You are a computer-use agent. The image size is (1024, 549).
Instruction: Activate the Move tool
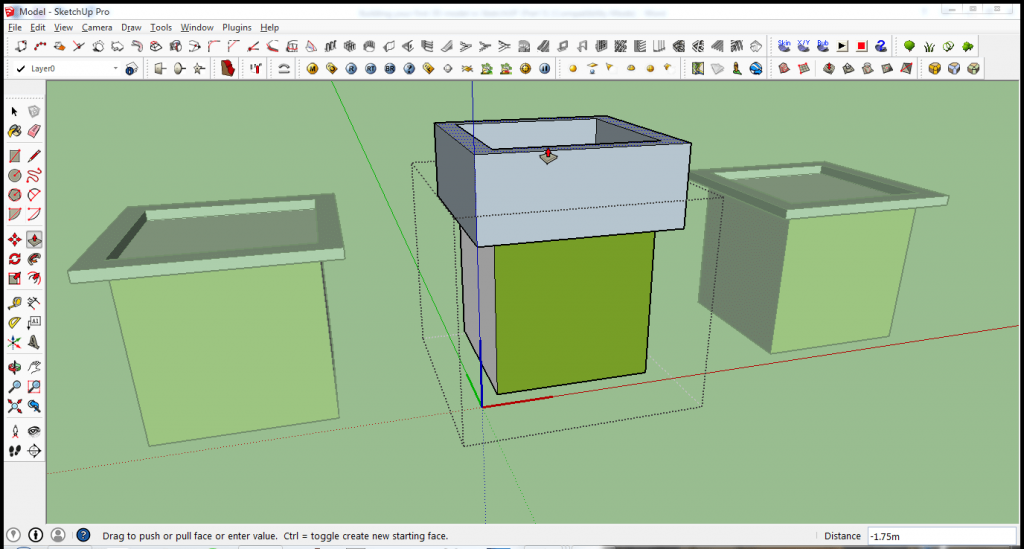point(14,240)
